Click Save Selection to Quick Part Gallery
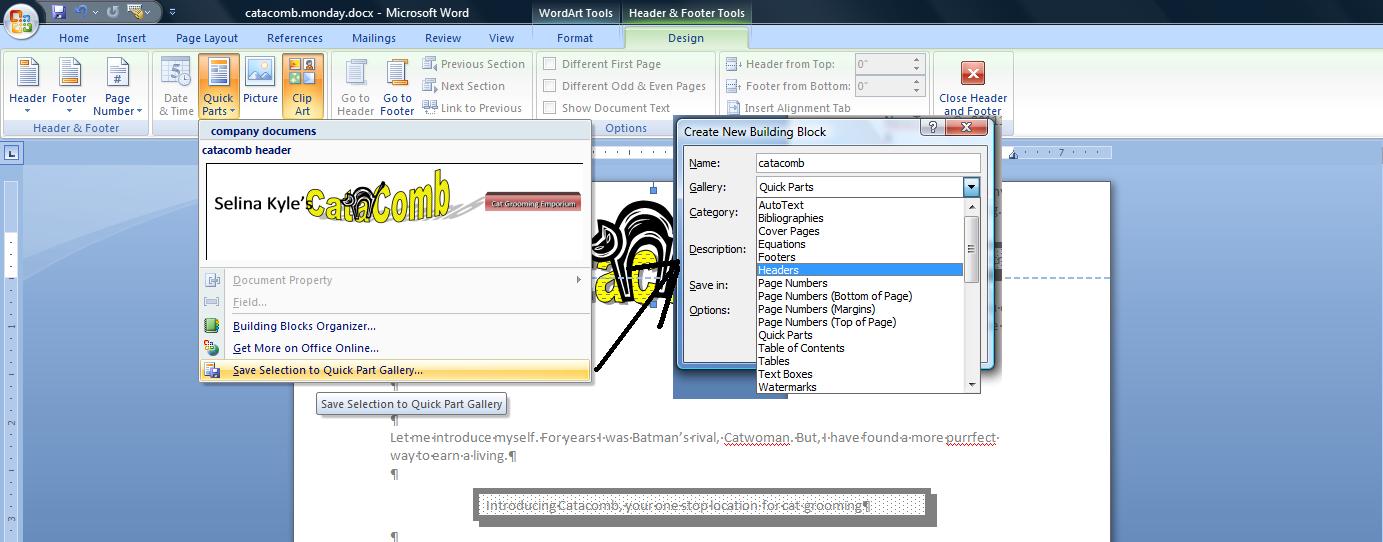Image resolution: width=1383 pixels, height=542 pixels. point(394,370)
